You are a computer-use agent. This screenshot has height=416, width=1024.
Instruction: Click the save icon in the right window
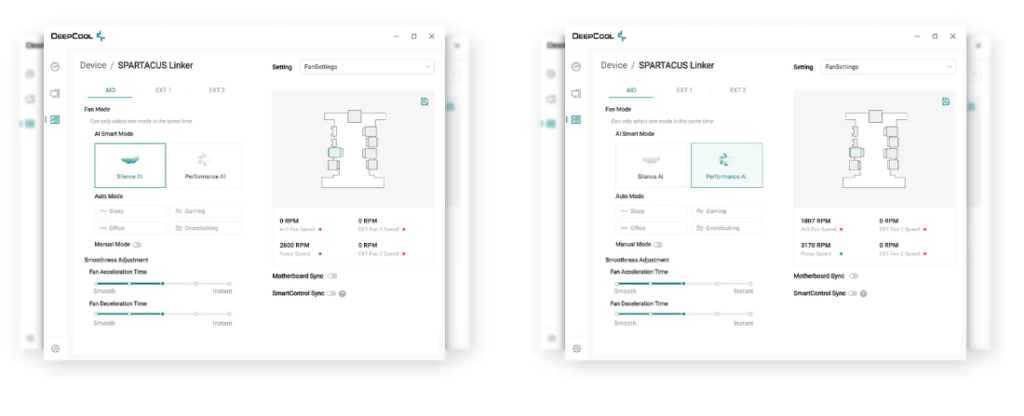[946, 101]
